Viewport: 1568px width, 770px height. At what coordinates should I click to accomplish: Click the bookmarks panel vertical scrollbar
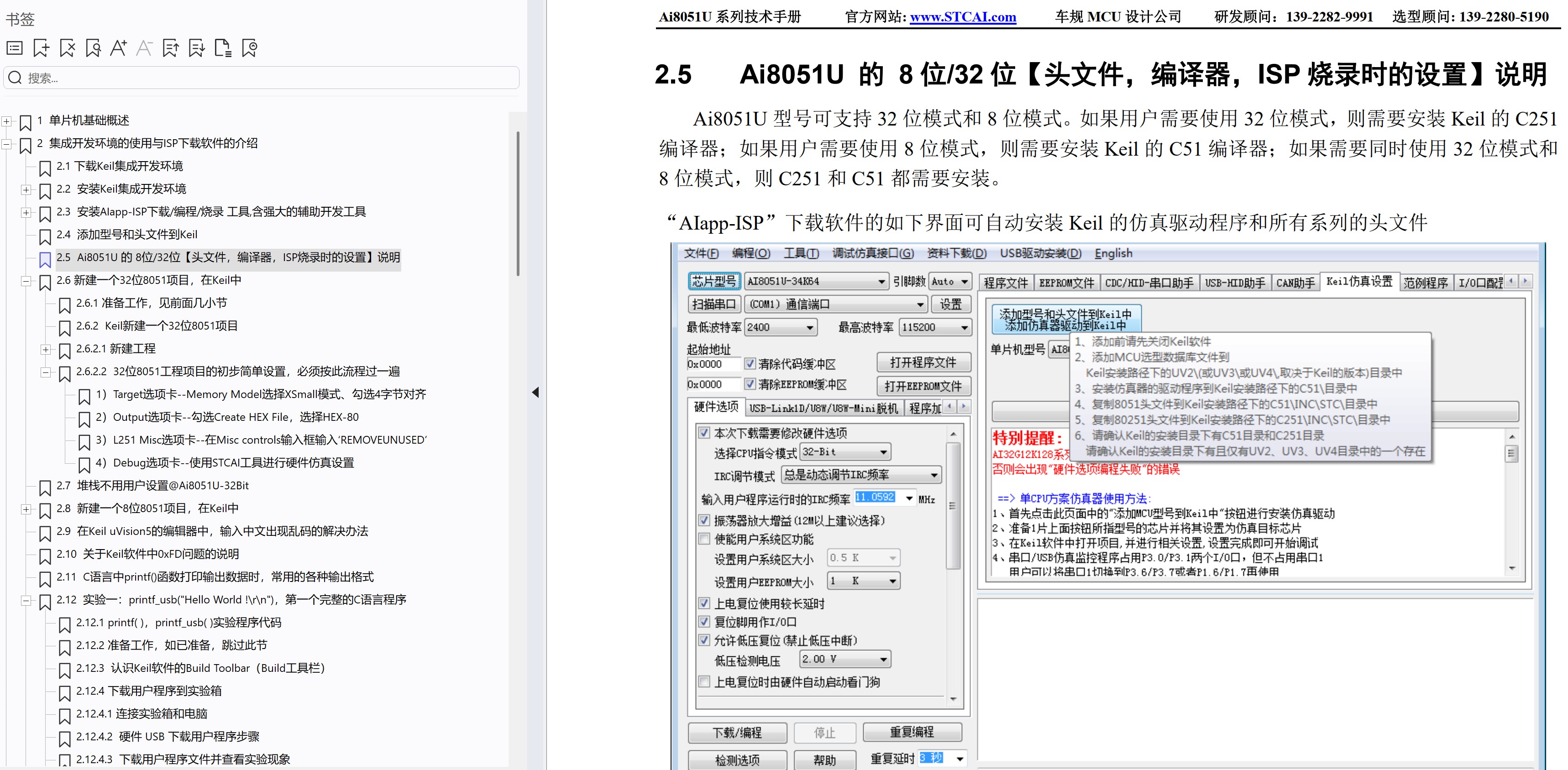518,204
